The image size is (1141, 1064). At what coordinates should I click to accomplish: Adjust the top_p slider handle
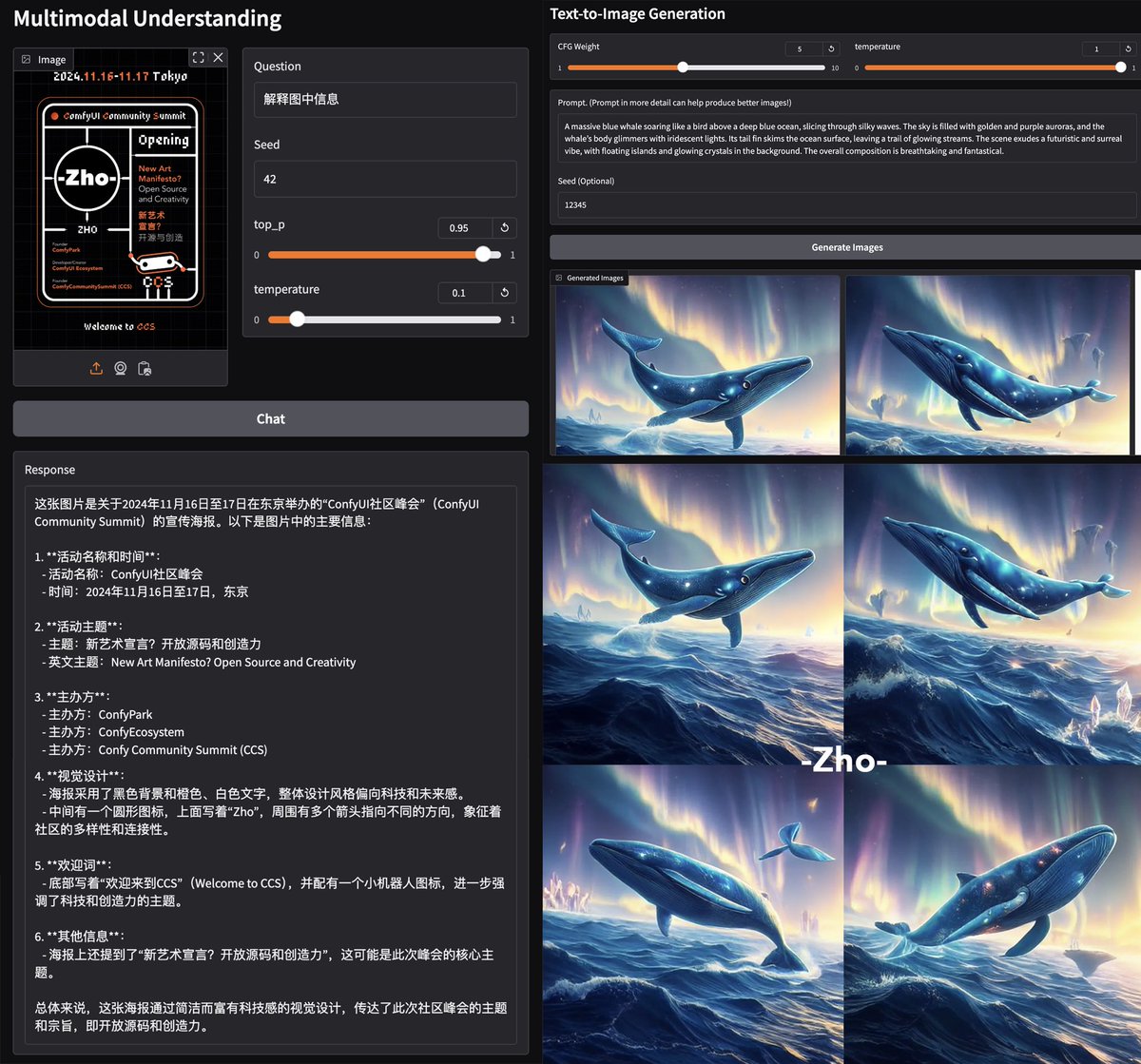click(483, 254)
